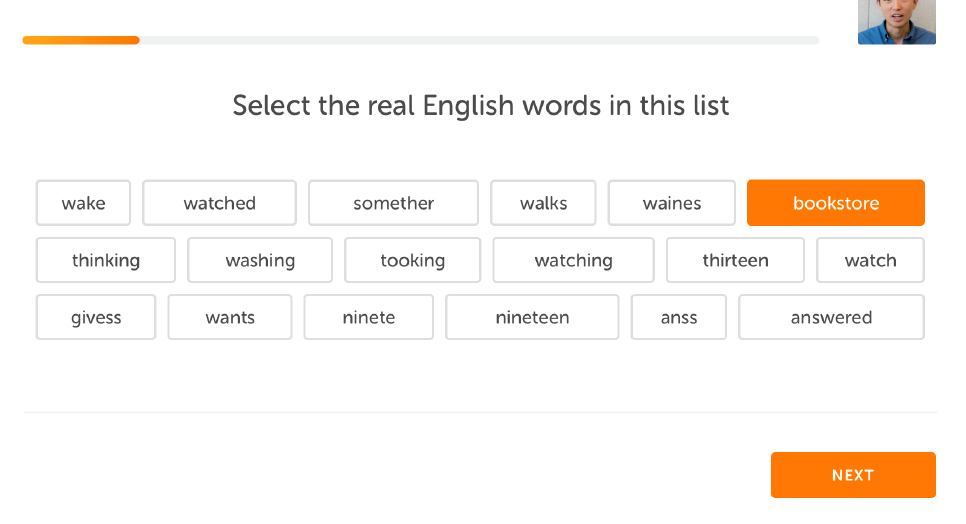Click the "ninete" word tile

point(368,317)
